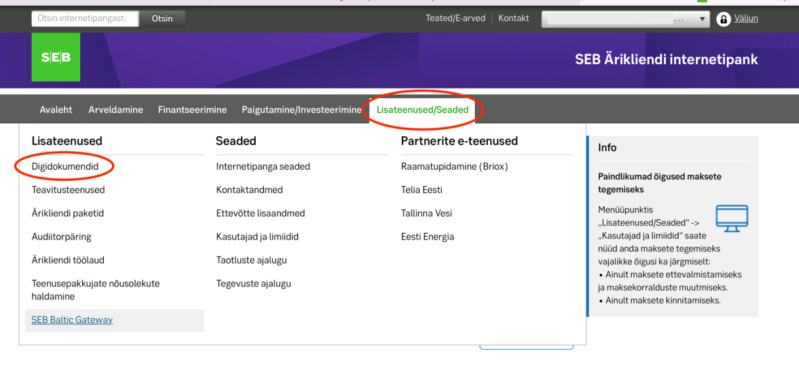
Task: Open Raamatupidamine (Briox) partner service
Action: pyautogui.click(x=455, y=167)
